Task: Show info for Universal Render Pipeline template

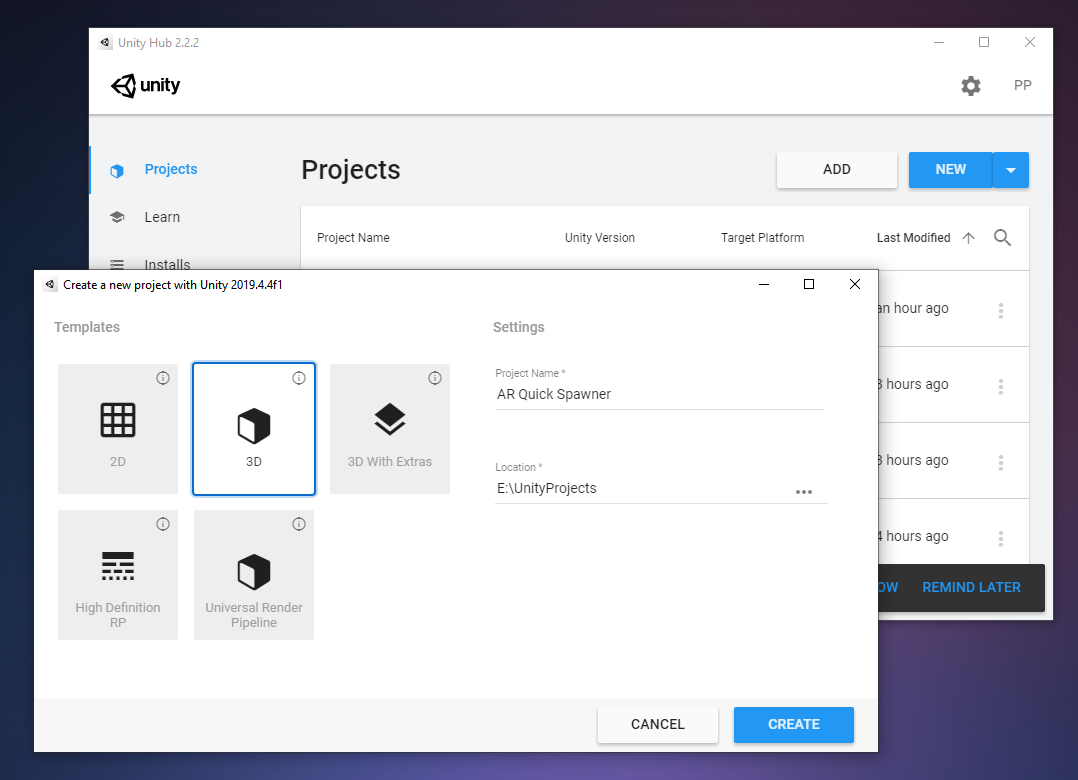Action: click(299, 524)
